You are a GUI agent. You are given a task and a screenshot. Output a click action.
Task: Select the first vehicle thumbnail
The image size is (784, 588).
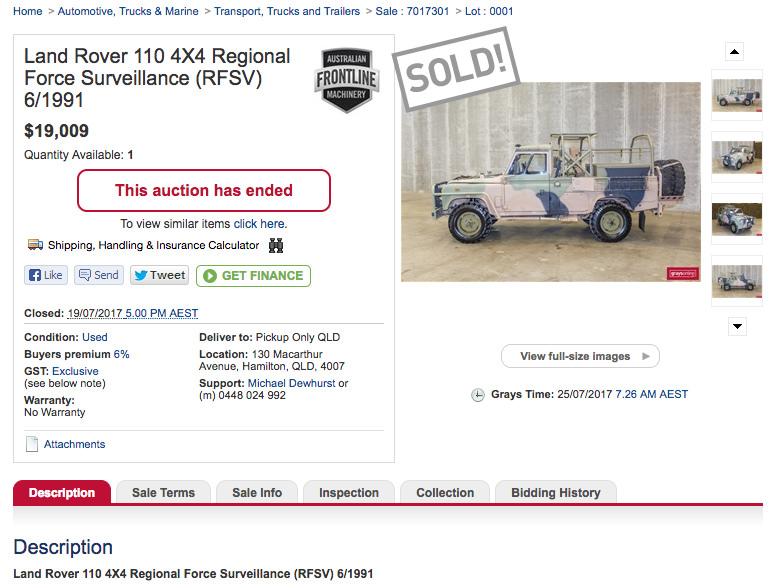[736, 94]
